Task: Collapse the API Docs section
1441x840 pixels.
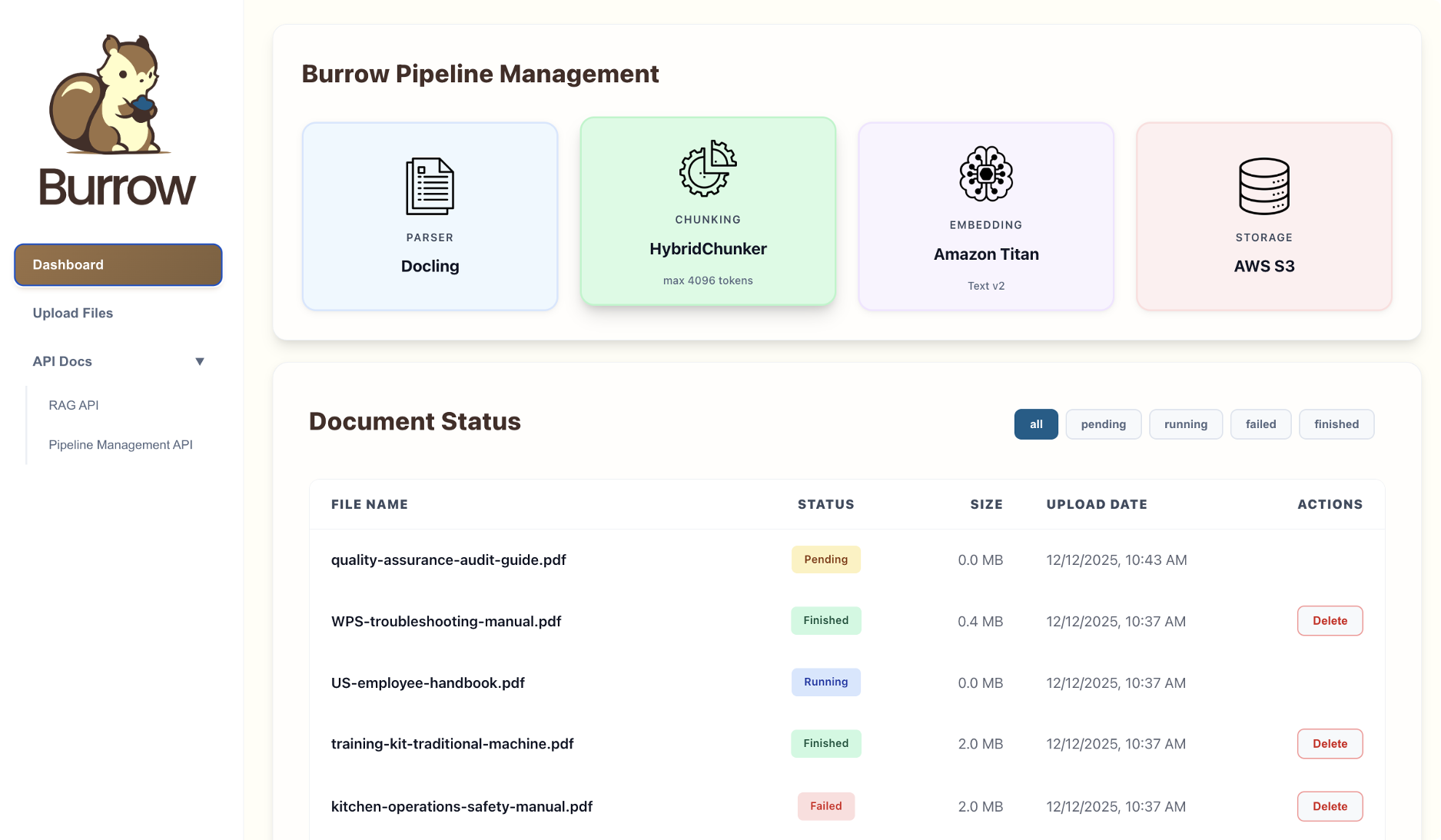Action: (x=200, y=360)
